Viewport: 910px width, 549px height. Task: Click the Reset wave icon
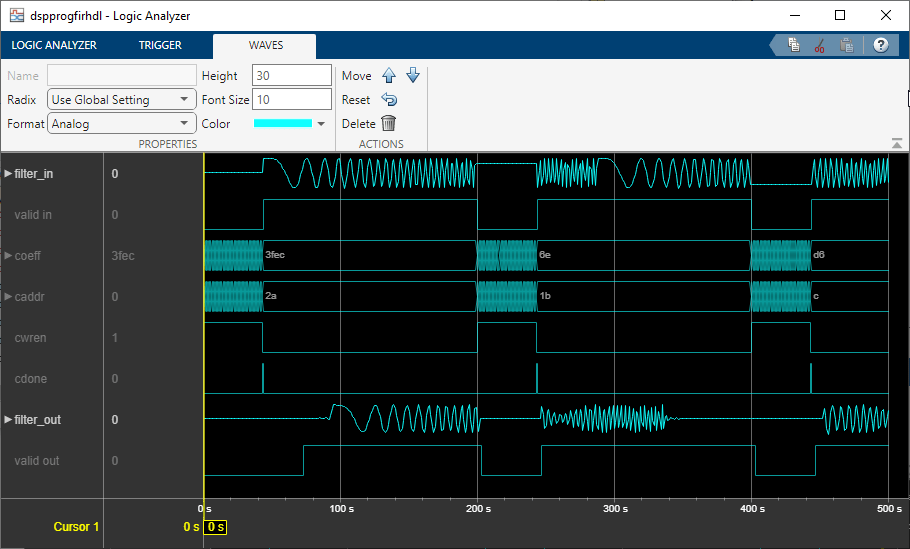(x=389, y=100)
